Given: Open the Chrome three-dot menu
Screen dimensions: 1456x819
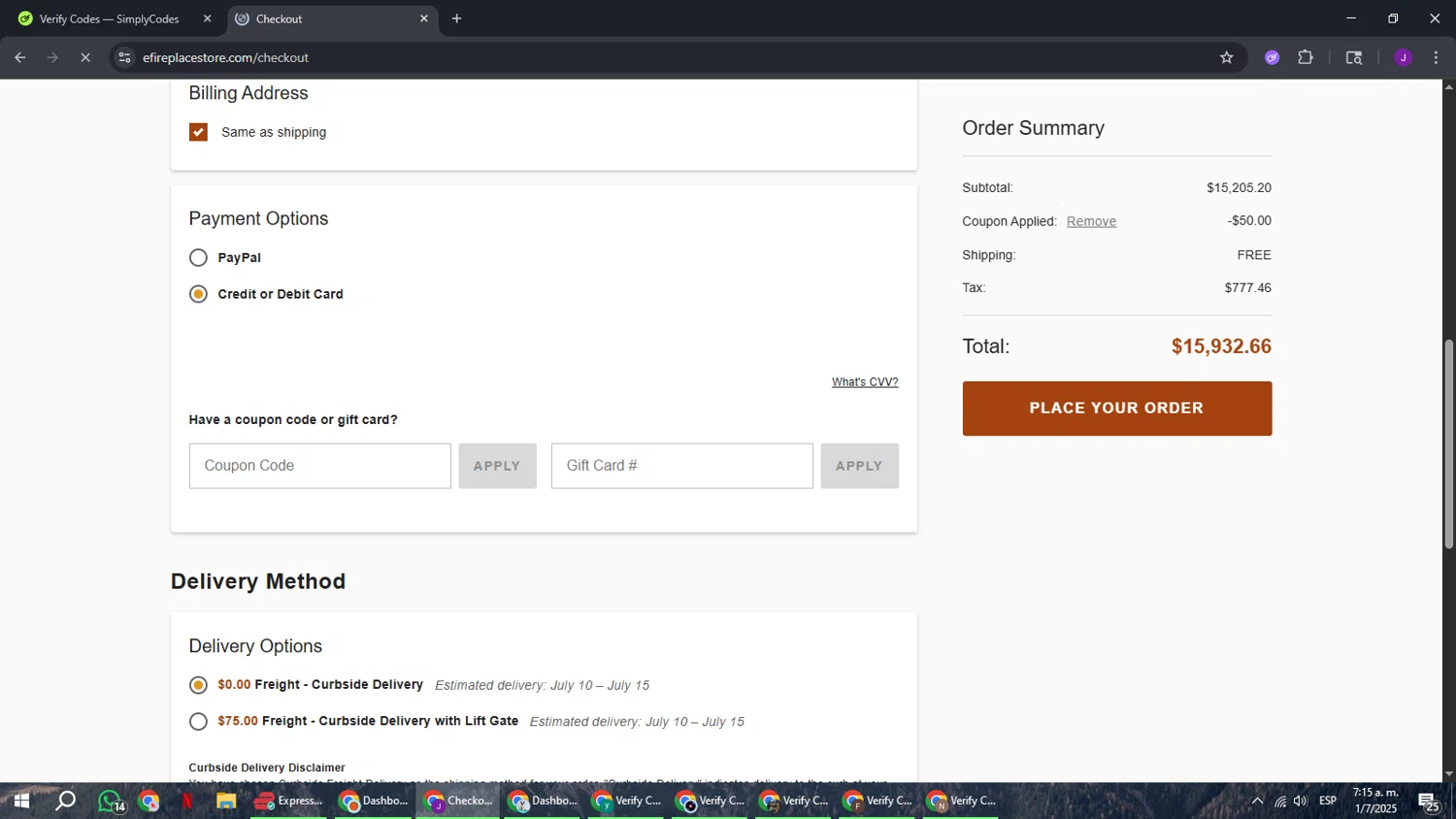Looking at the screenshot, I should (1436, 57).
